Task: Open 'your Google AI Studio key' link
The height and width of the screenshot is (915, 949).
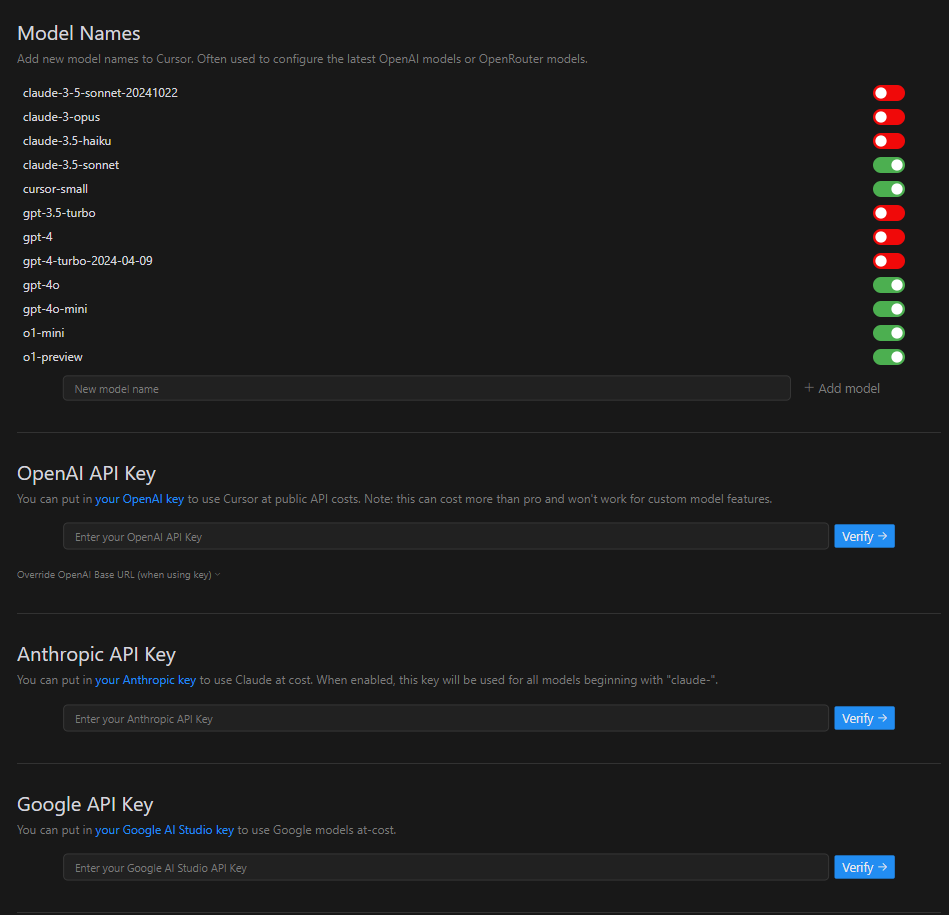Action: tap(164, 830)
